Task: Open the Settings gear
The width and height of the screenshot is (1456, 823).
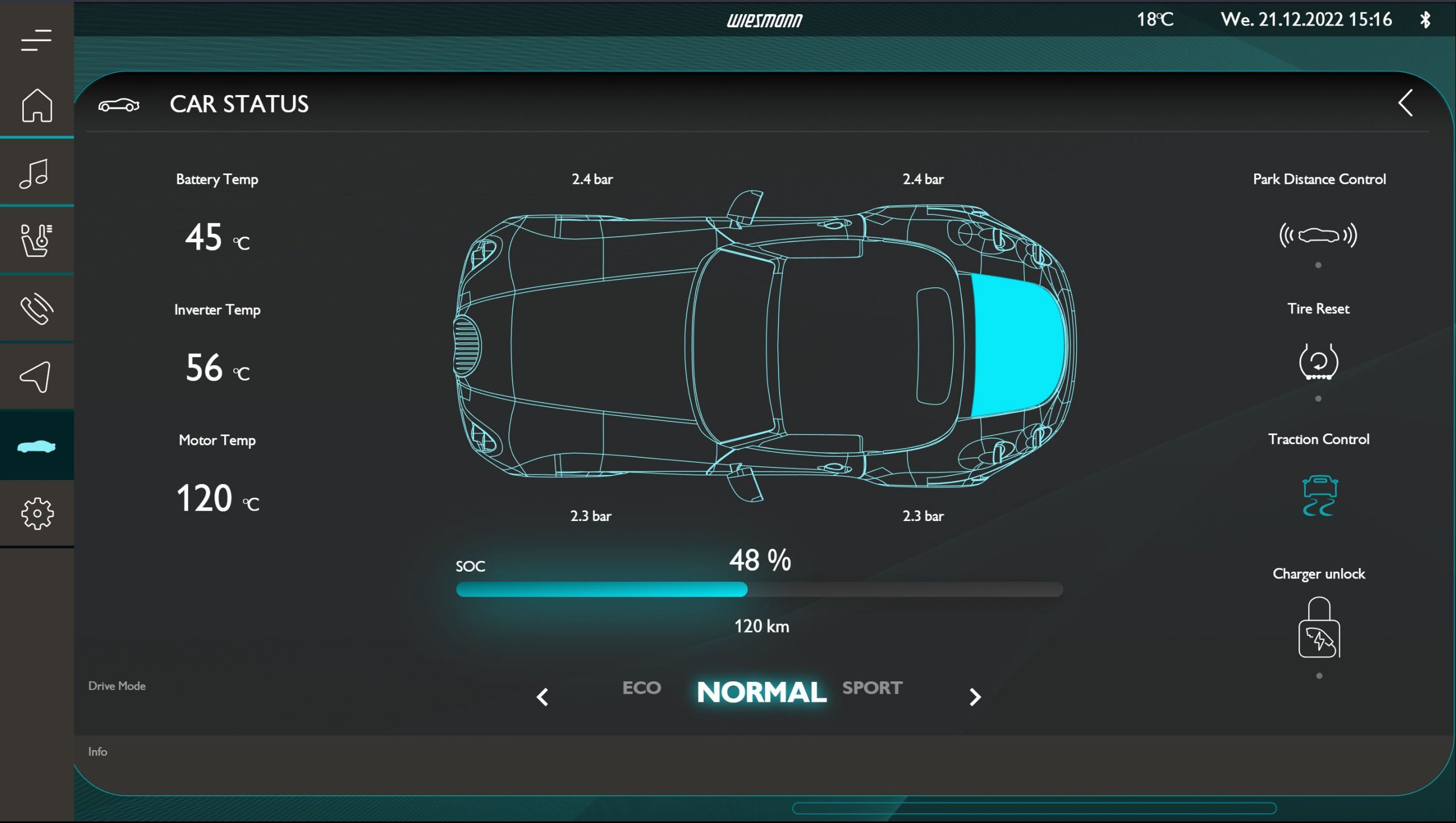Action: point(36,513)
